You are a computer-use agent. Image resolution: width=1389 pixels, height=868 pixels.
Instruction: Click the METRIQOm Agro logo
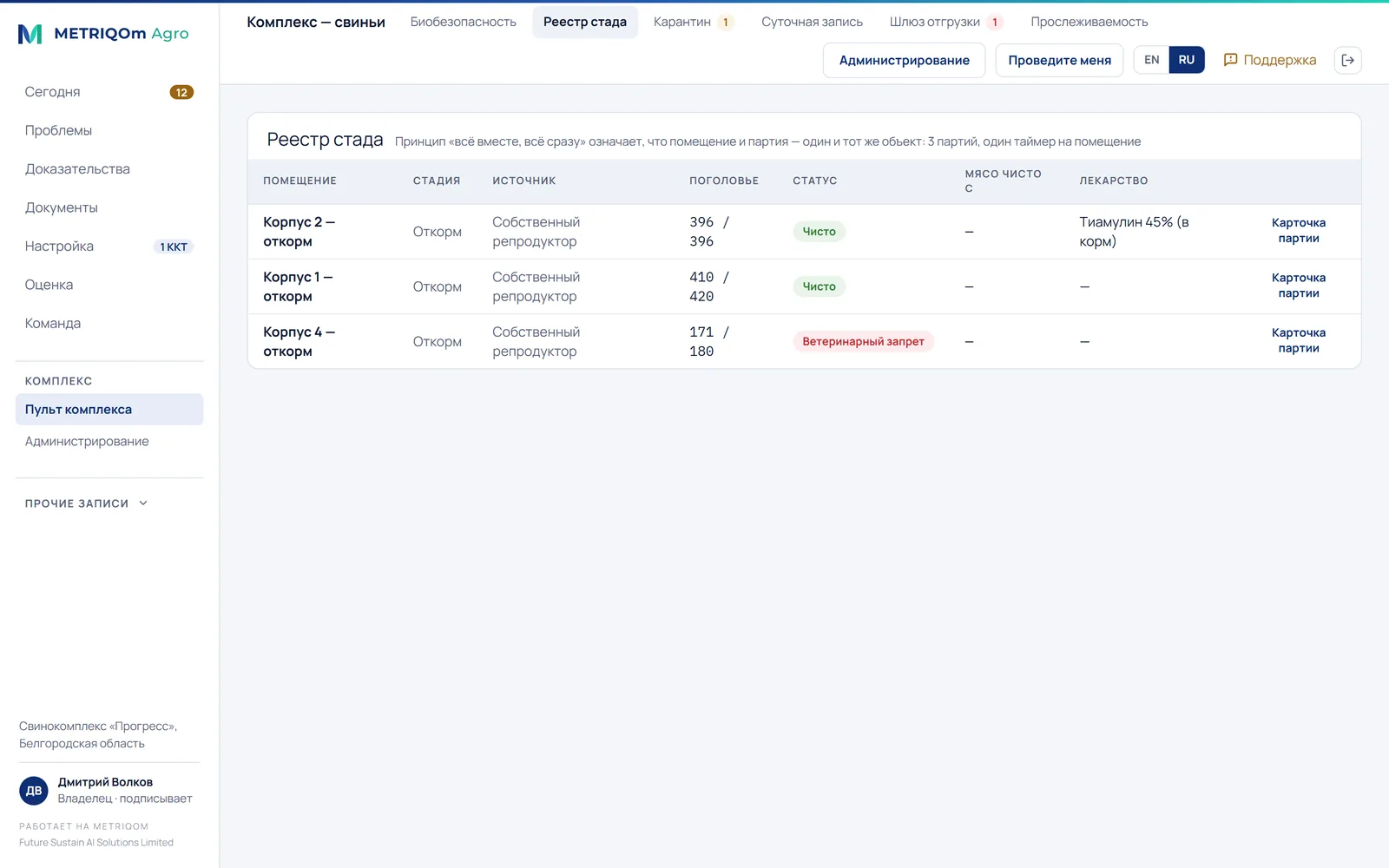103,34
